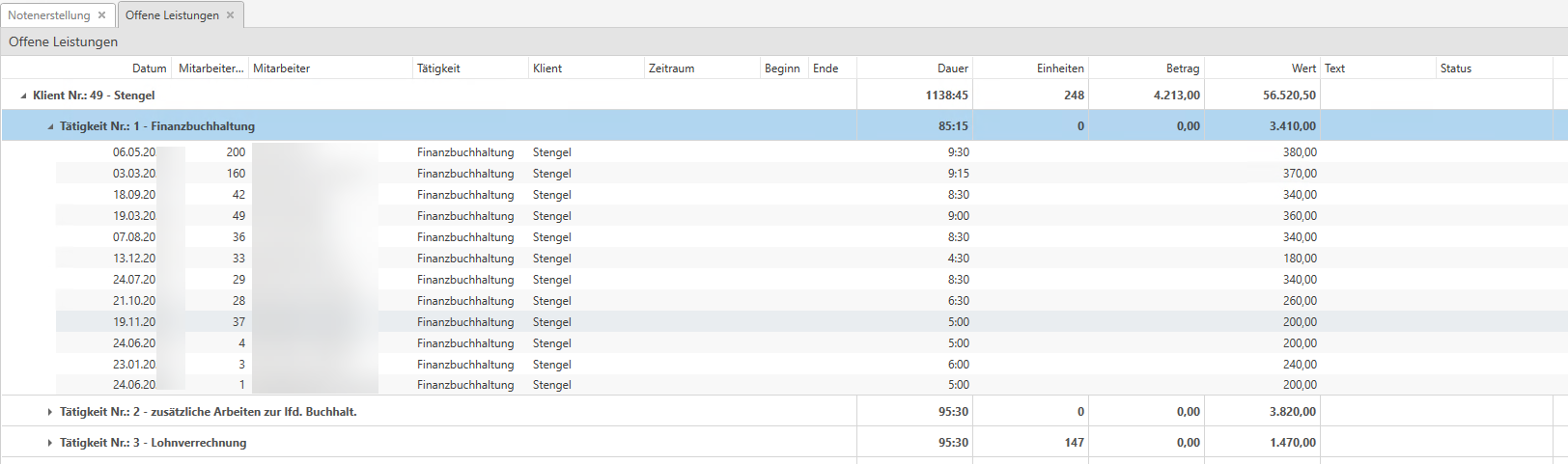Select the row dated 06.05.20

coord(134,152)
